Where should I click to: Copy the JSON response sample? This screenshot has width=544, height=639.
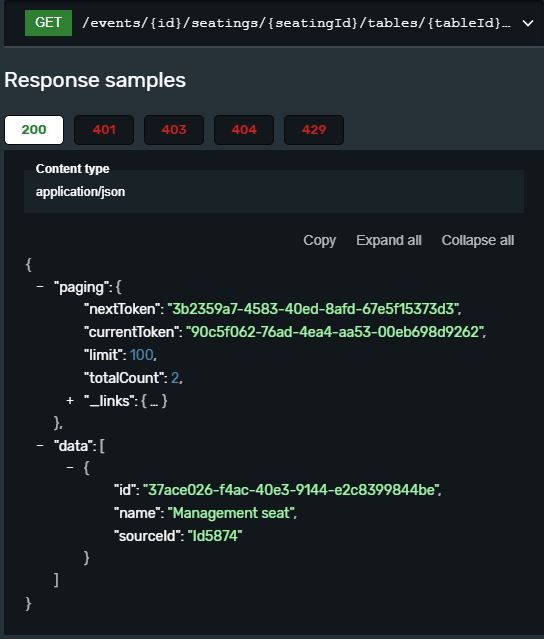[x=319, y=240]
